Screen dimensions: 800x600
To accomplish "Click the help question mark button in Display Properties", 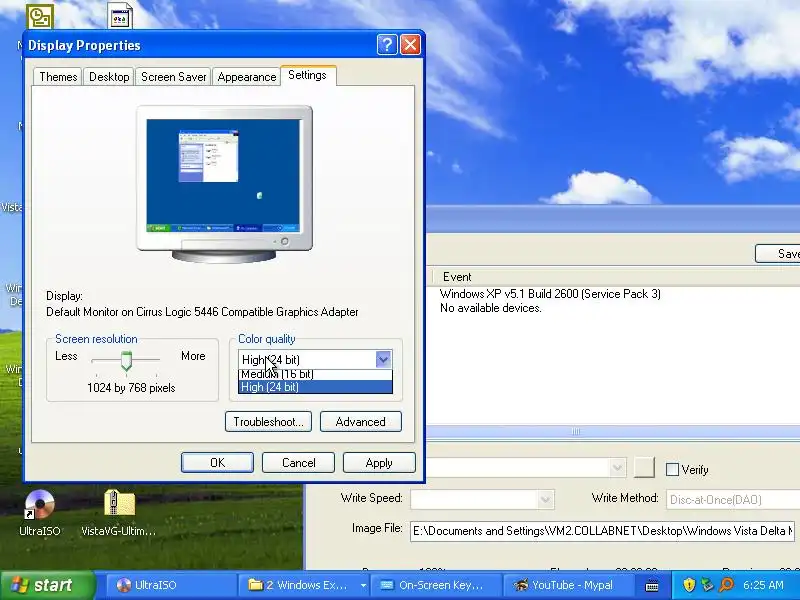I will 387,45.
